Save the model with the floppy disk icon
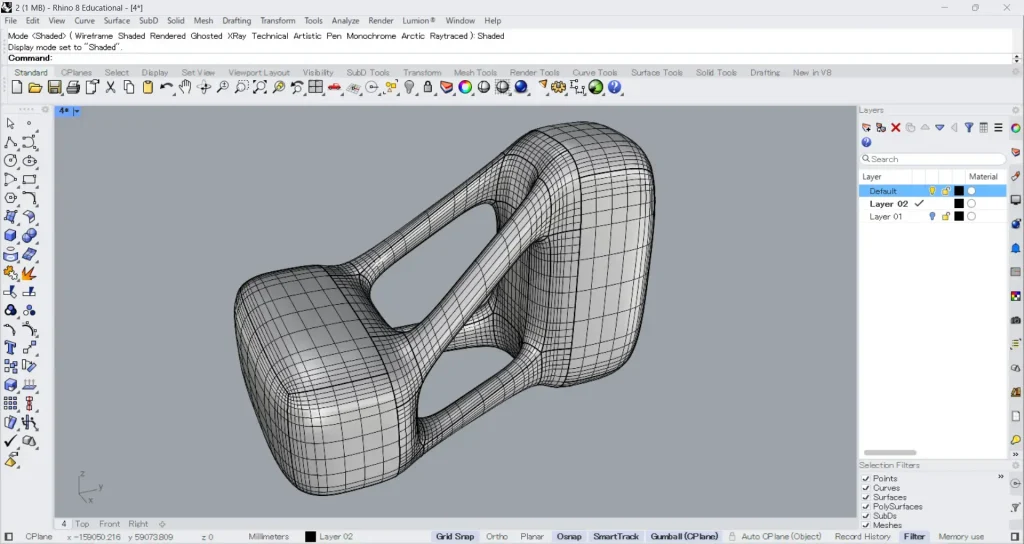The image size is (1024, 544). 54,87
